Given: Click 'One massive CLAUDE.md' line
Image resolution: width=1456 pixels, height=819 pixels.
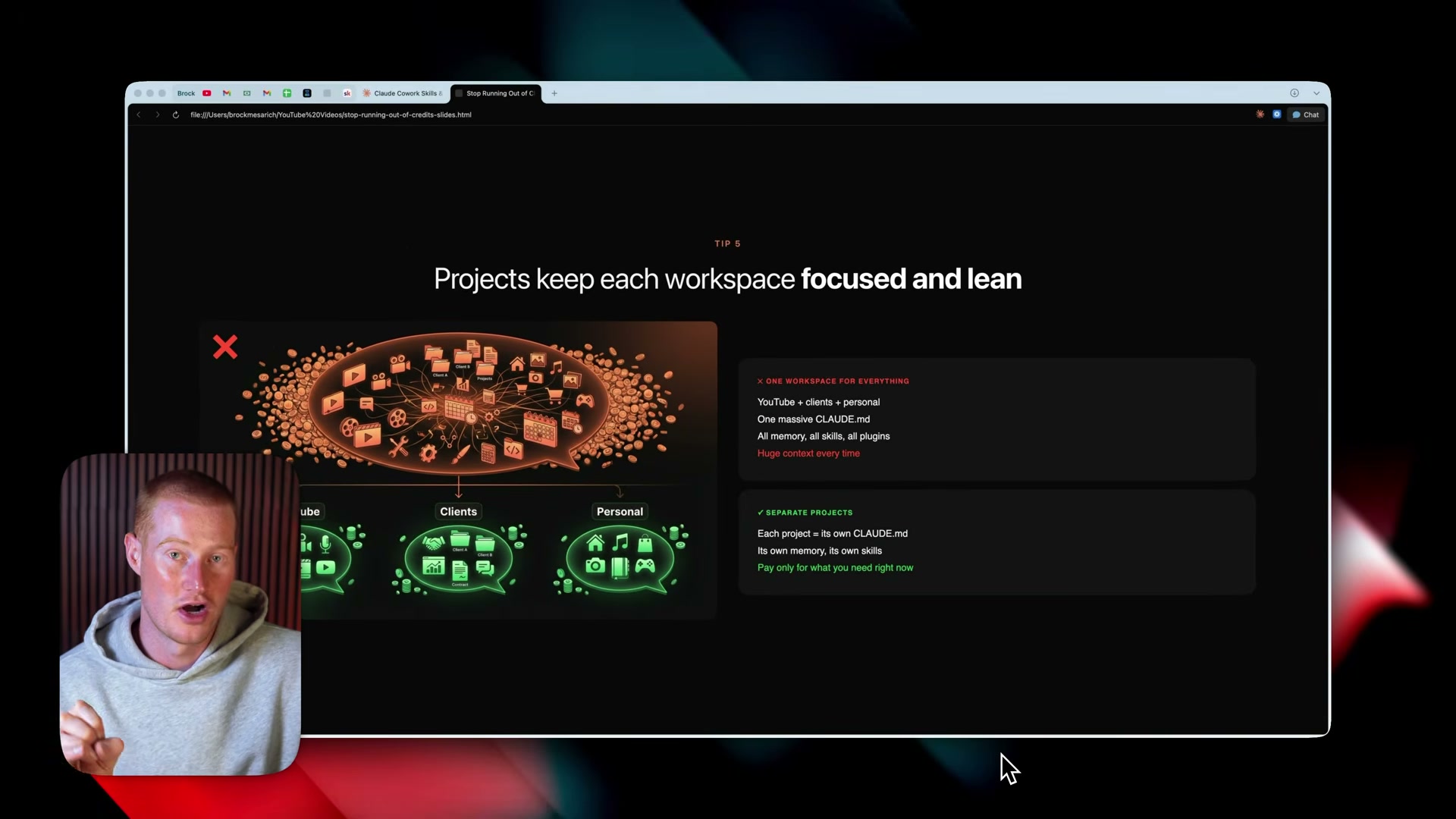Looking at the screenshot, I should tap(814, 419).
